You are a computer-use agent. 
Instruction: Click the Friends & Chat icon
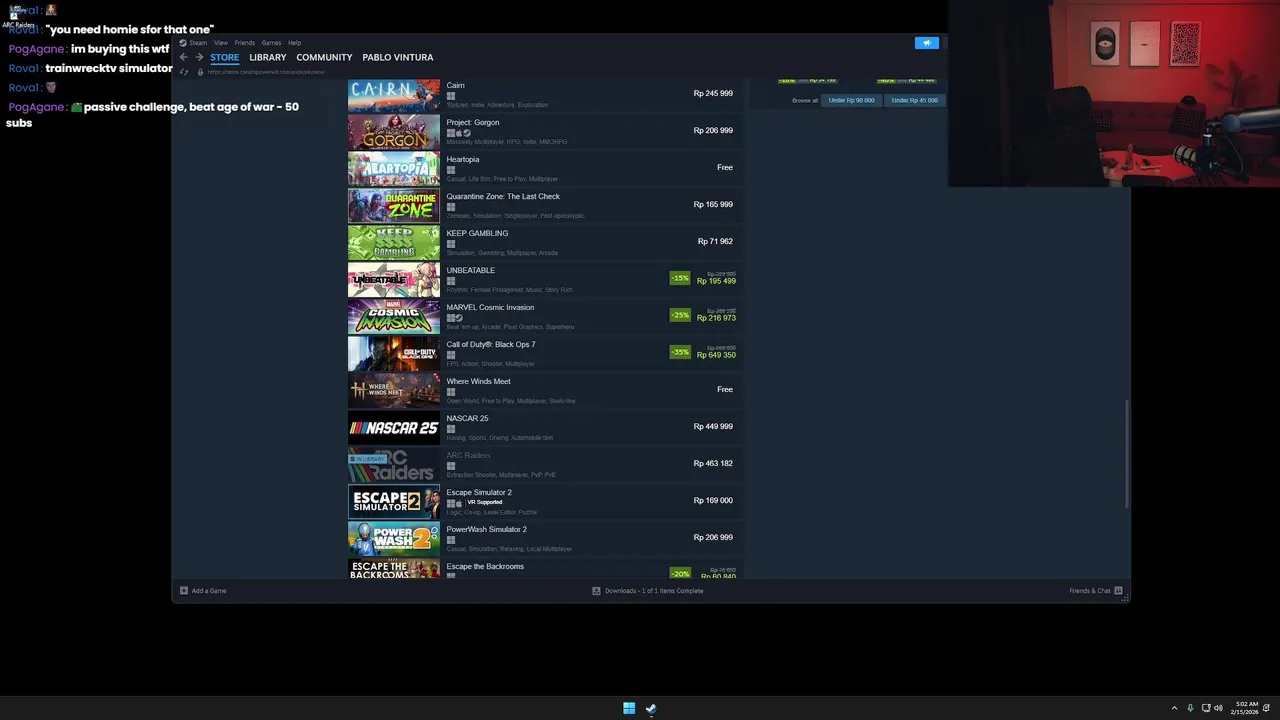coord(1118,591)
